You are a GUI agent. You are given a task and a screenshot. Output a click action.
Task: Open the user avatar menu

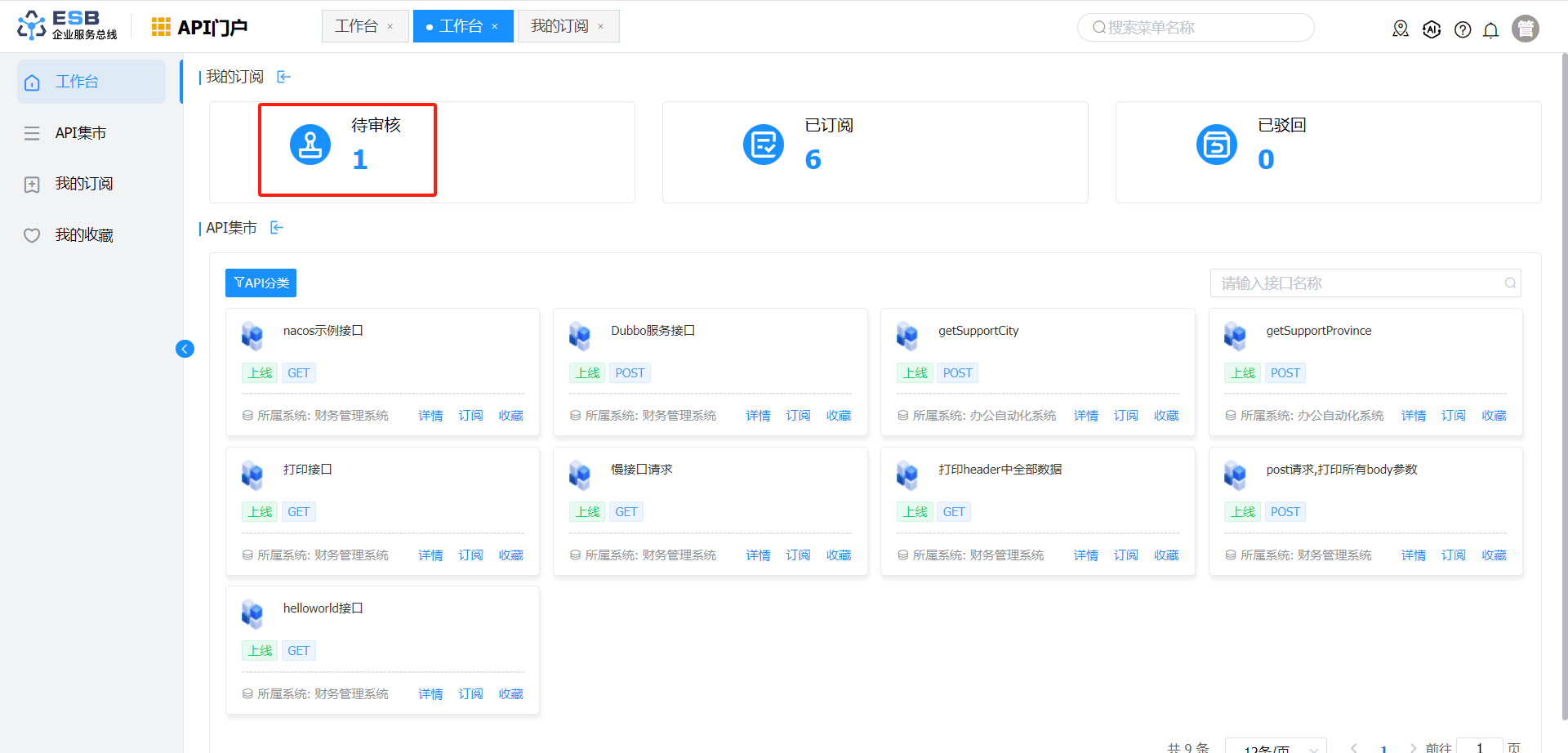pyautogui.click(x=1525, y=29)
